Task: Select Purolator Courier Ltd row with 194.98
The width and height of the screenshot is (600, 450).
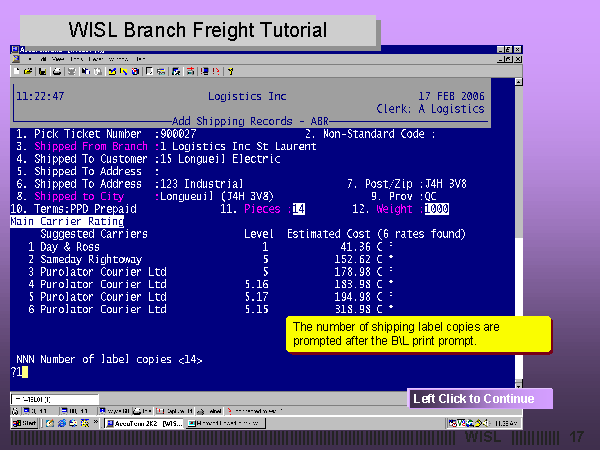Action: 209,297
